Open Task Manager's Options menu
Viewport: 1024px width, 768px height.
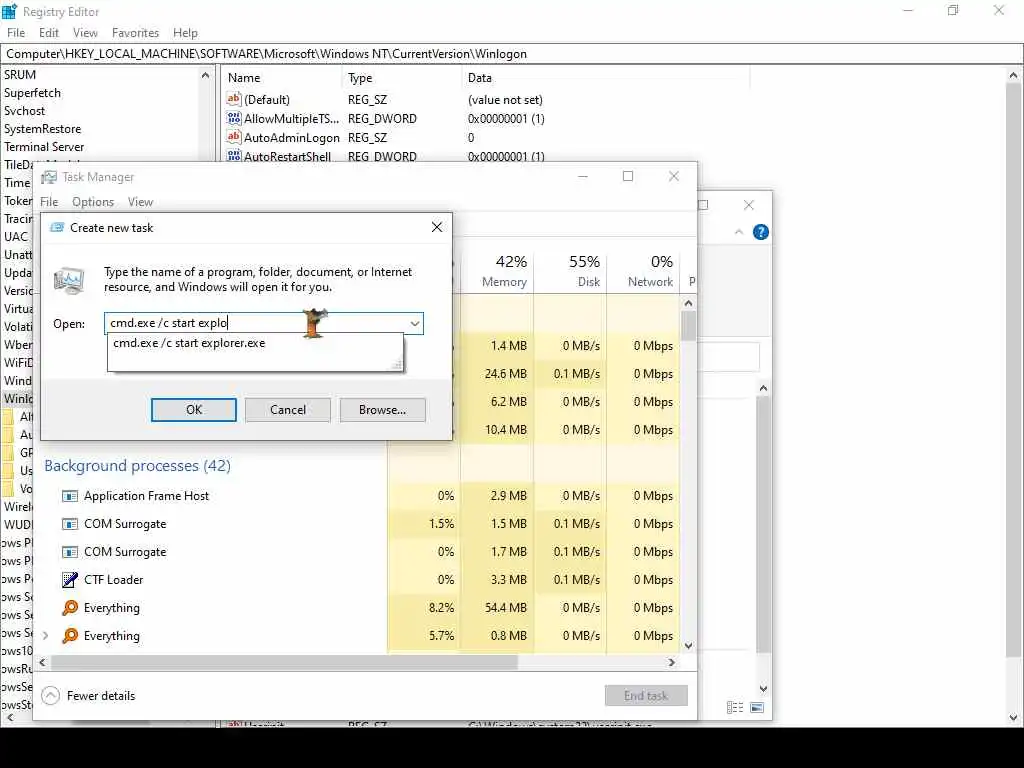[93, 202]
